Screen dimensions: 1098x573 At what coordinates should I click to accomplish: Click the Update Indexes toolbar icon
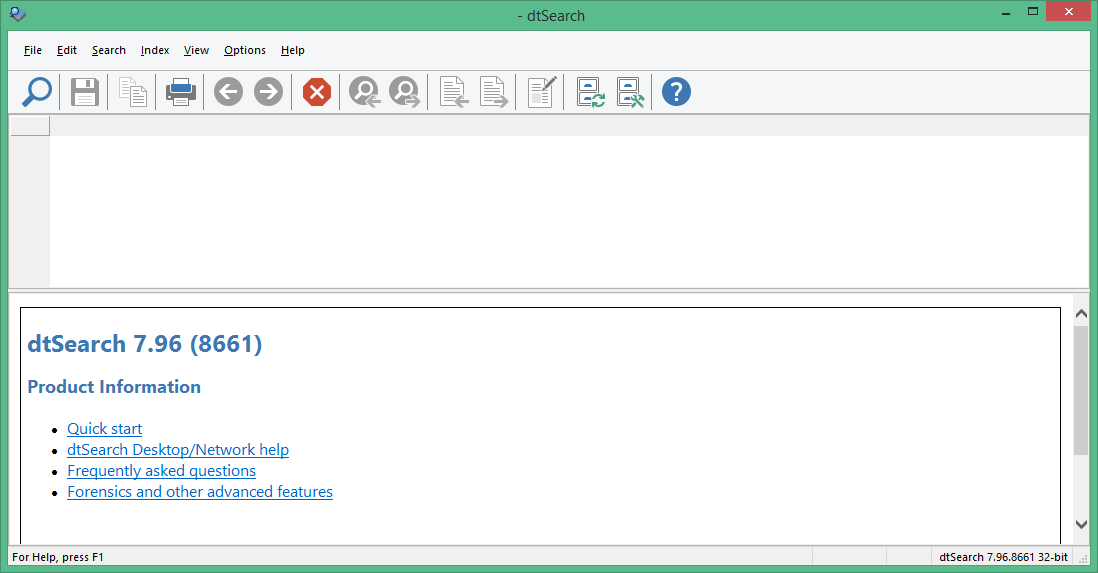[590, 92]
